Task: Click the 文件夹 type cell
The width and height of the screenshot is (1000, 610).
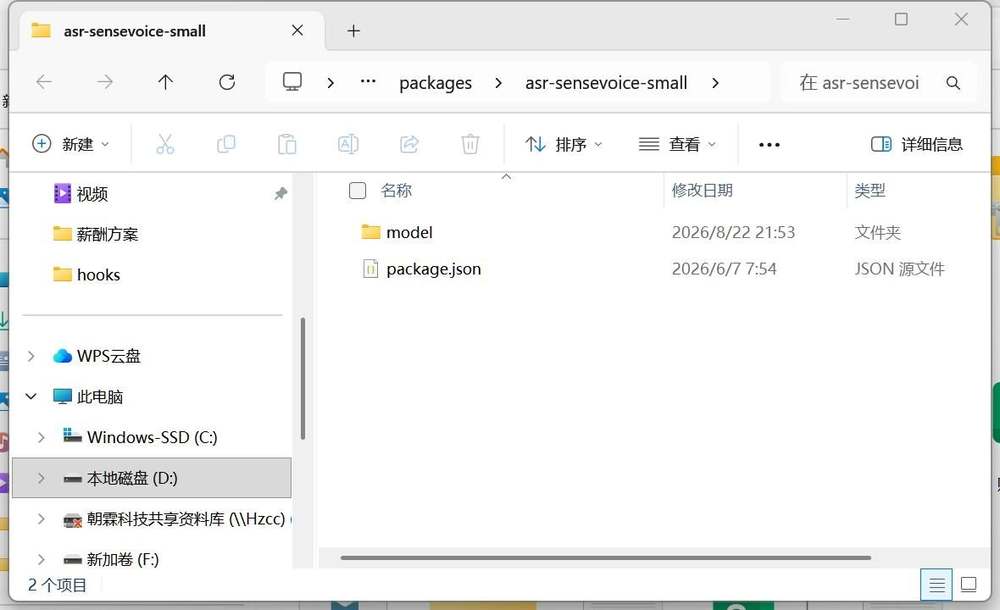Action: click(x=877, y=232)
